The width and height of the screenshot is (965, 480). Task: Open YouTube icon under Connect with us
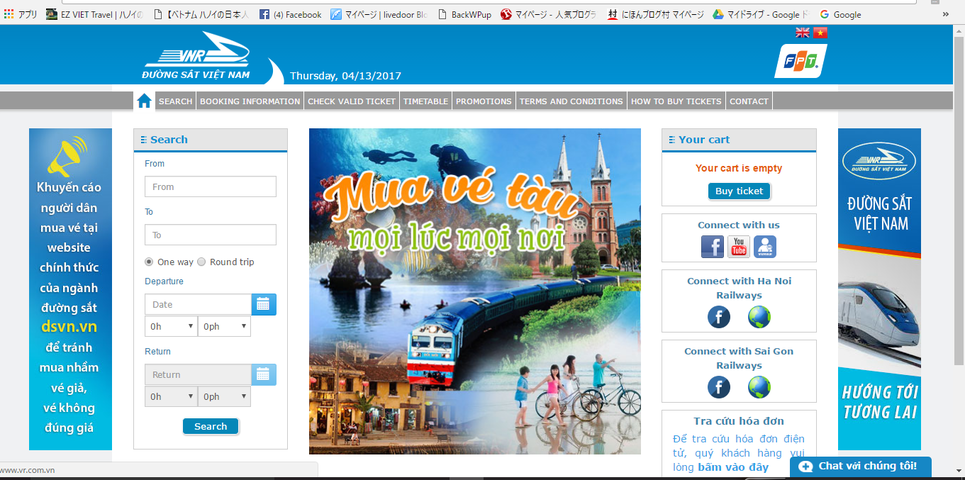(x=739, y=246)
